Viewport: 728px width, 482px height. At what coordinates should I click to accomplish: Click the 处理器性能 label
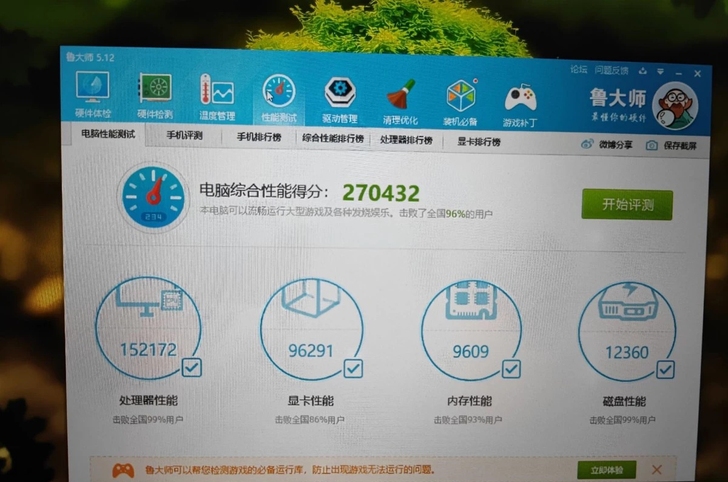149,400
